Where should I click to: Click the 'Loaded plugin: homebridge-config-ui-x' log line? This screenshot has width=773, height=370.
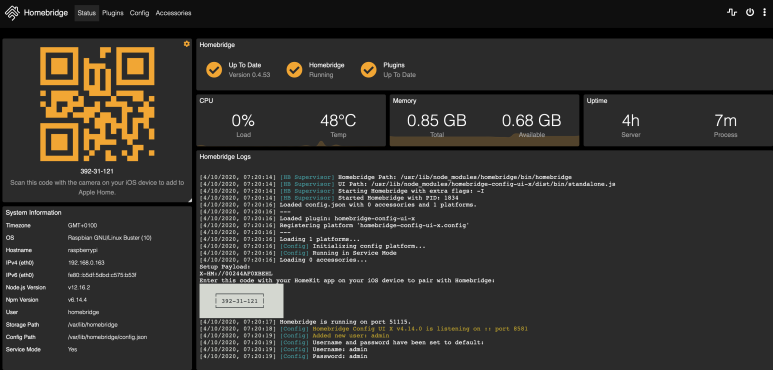(x=307, y=218)
